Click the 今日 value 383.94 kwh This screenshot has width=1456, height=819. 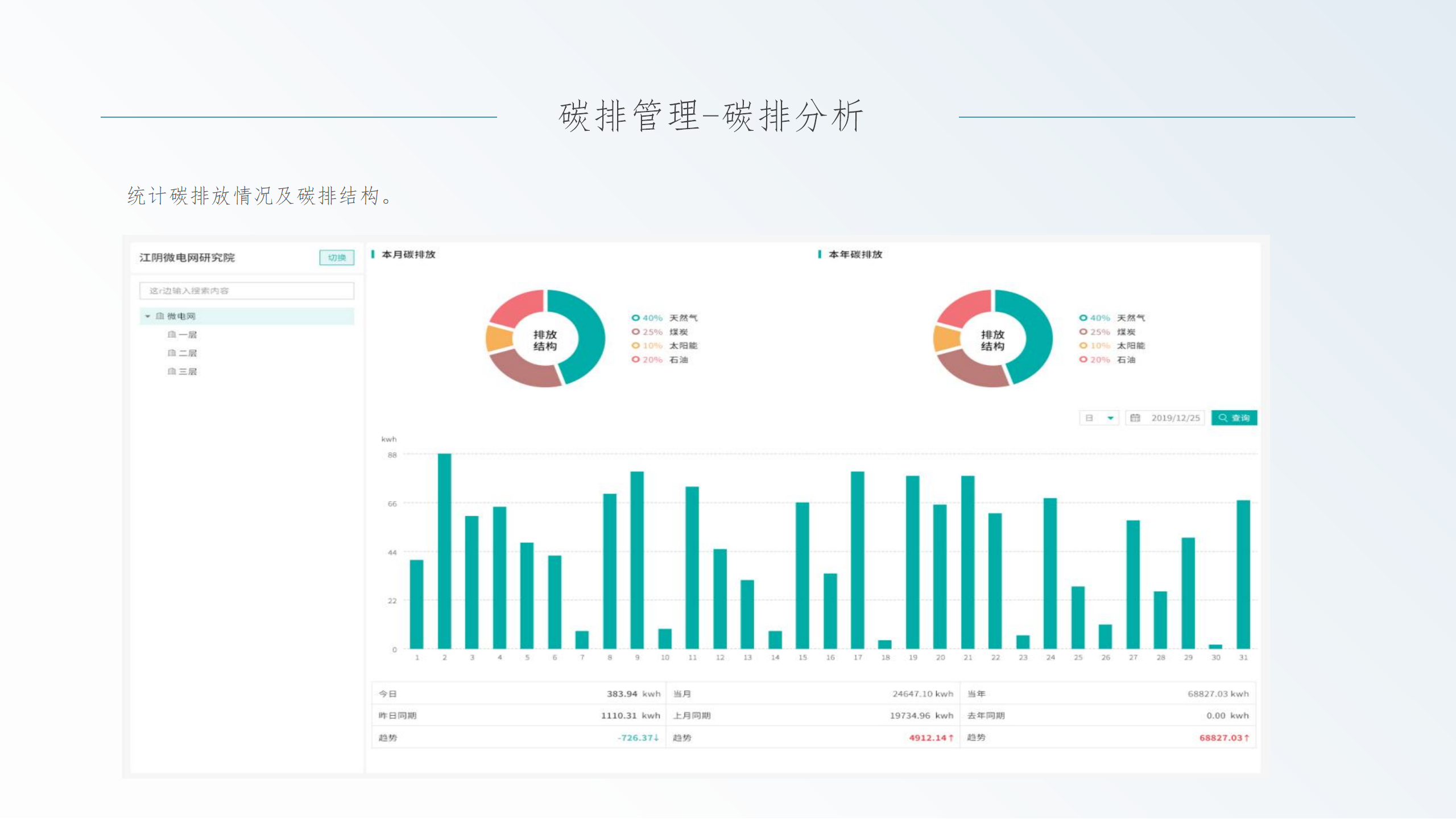634,694
